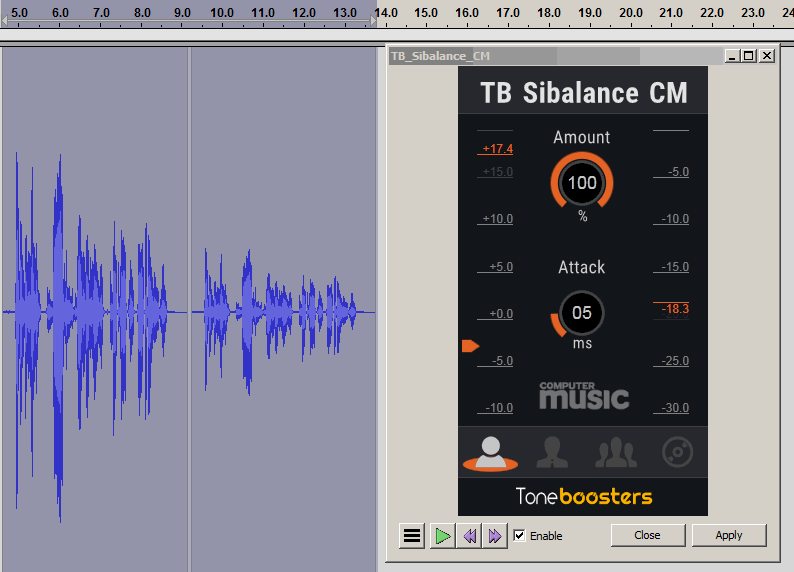794x572 pixels.
Task: Click the selection end marker on the ruler
Action: (374, 20)
